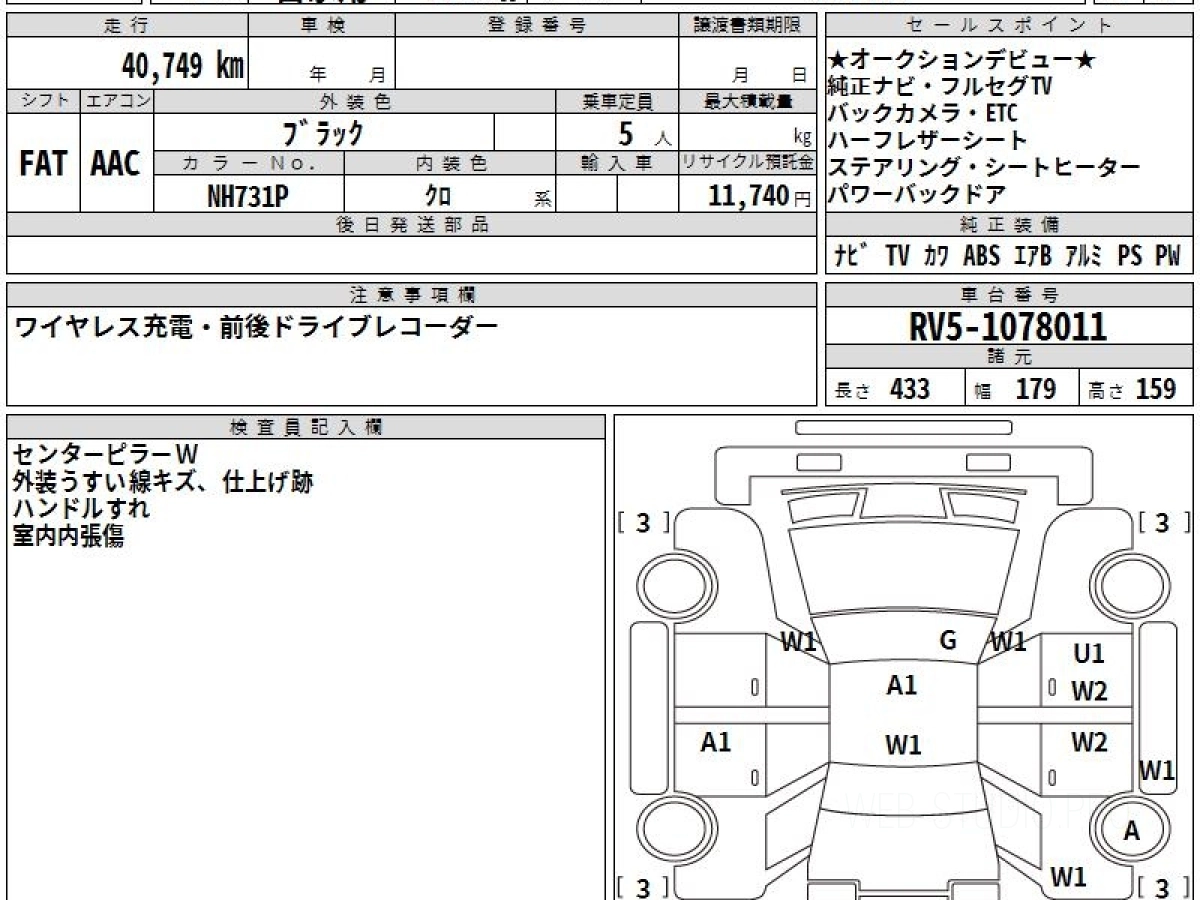Select the AAC air conditioner value
The image size is (1200, 900).
(x=116, y=163)
